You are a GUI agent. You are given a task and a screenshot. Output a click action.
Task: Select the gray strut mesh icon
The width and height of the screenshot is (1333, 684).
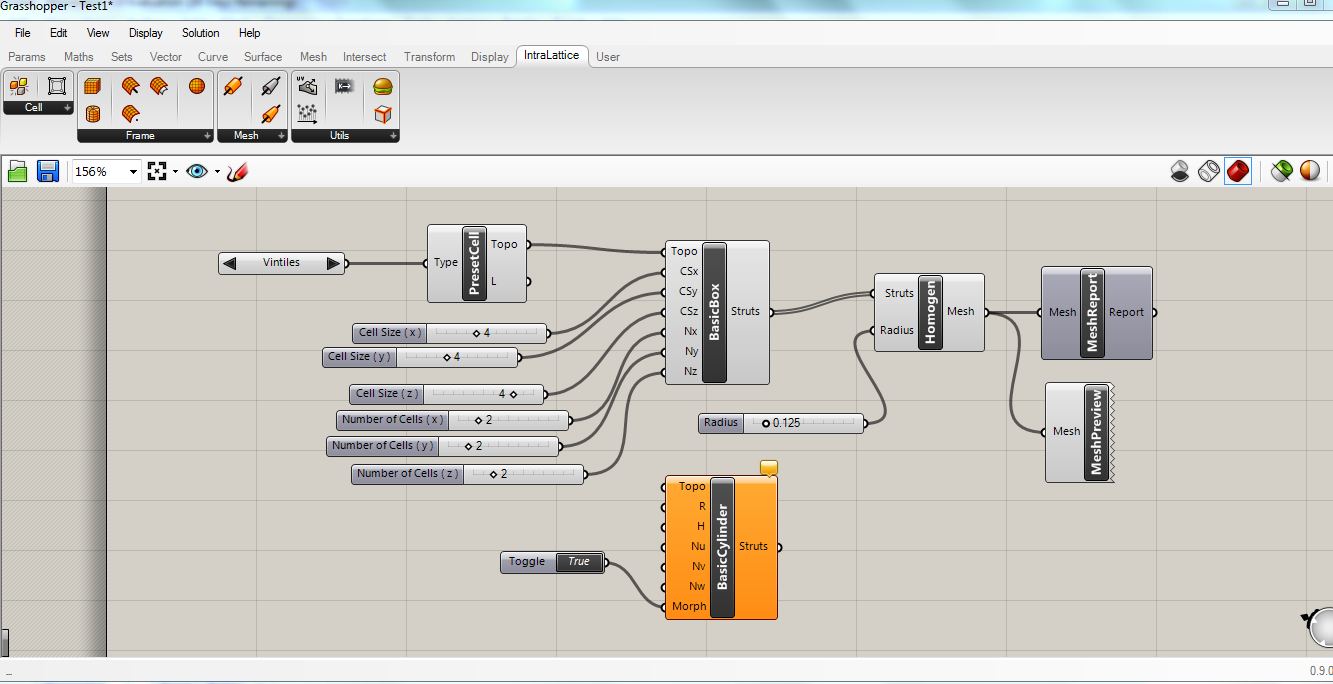click(270, 87)
